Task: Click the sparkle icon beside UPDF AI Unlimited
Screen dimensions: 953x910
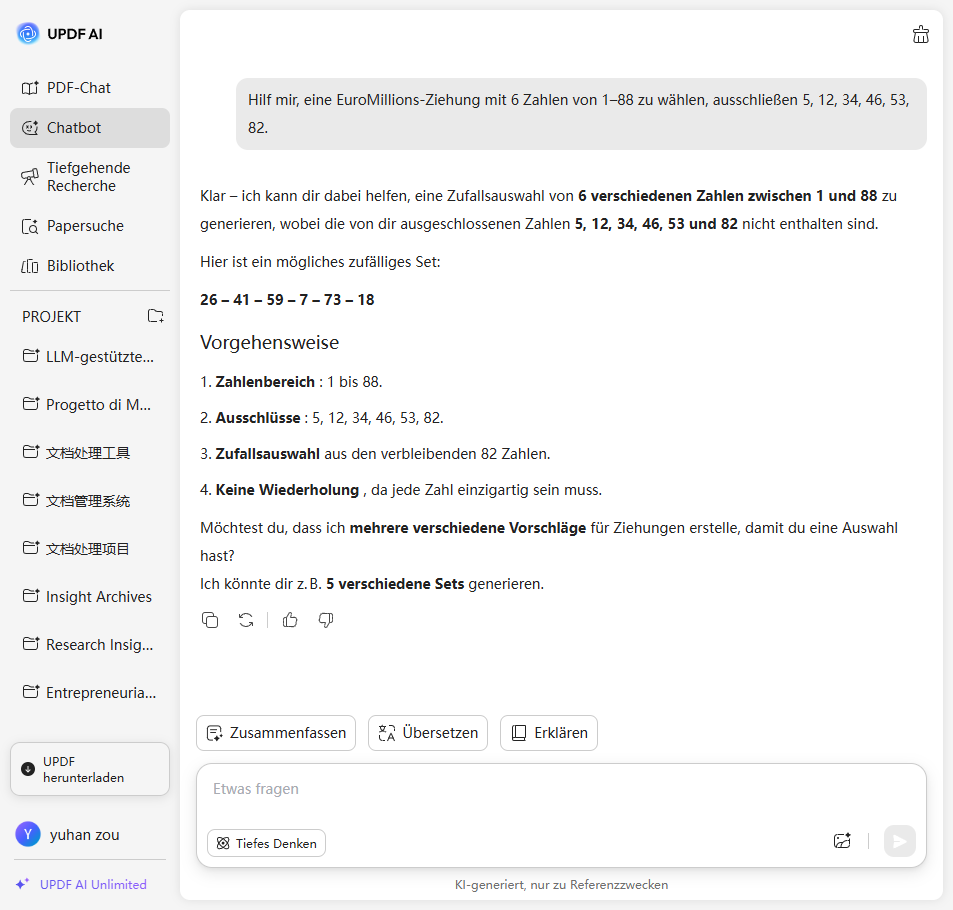Action: point(22,884)
